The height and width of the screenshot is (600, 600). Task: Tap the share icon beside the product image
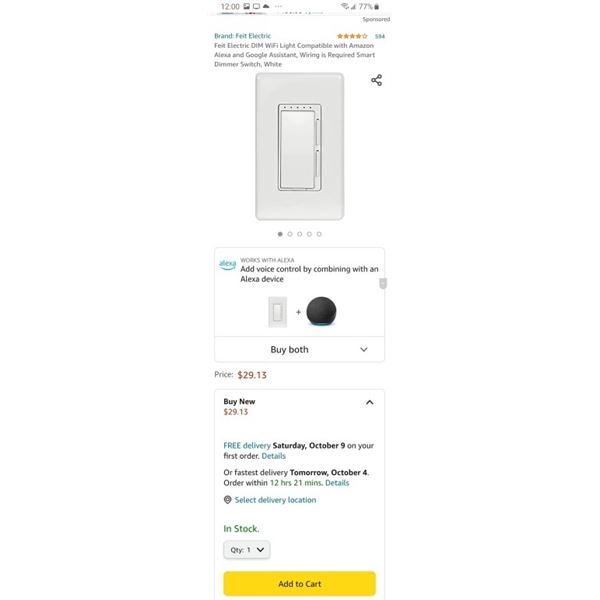pyautogui.click(x=377, y=80)
